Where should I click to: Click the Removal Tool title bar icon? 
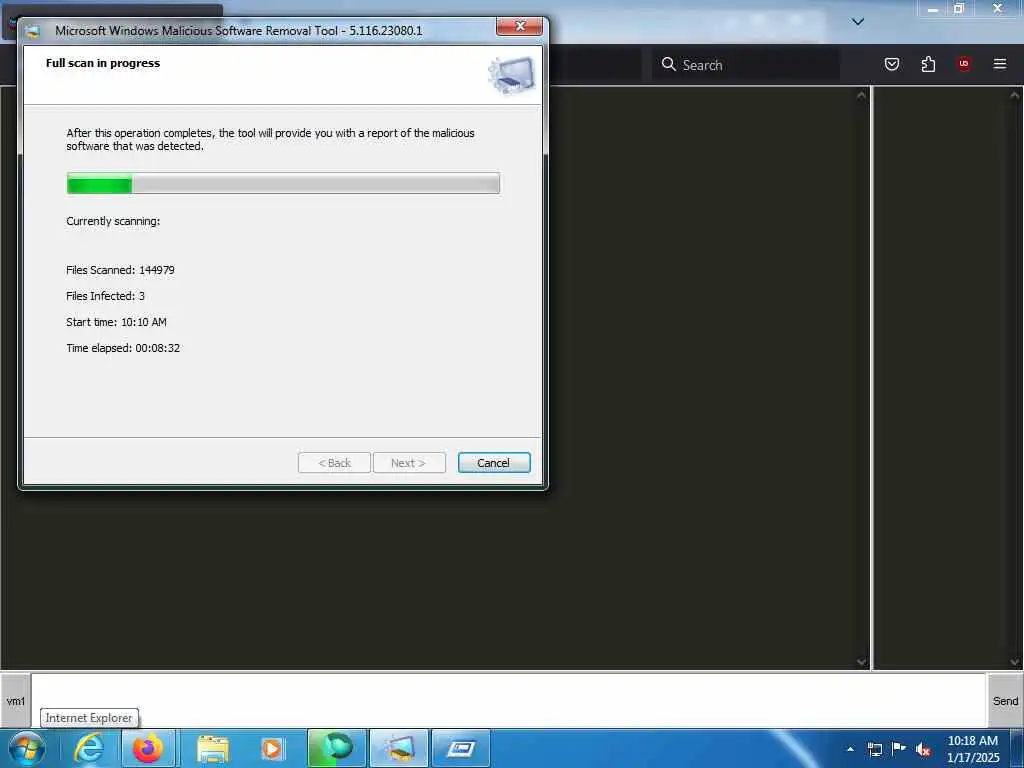(x=33, y=31)
